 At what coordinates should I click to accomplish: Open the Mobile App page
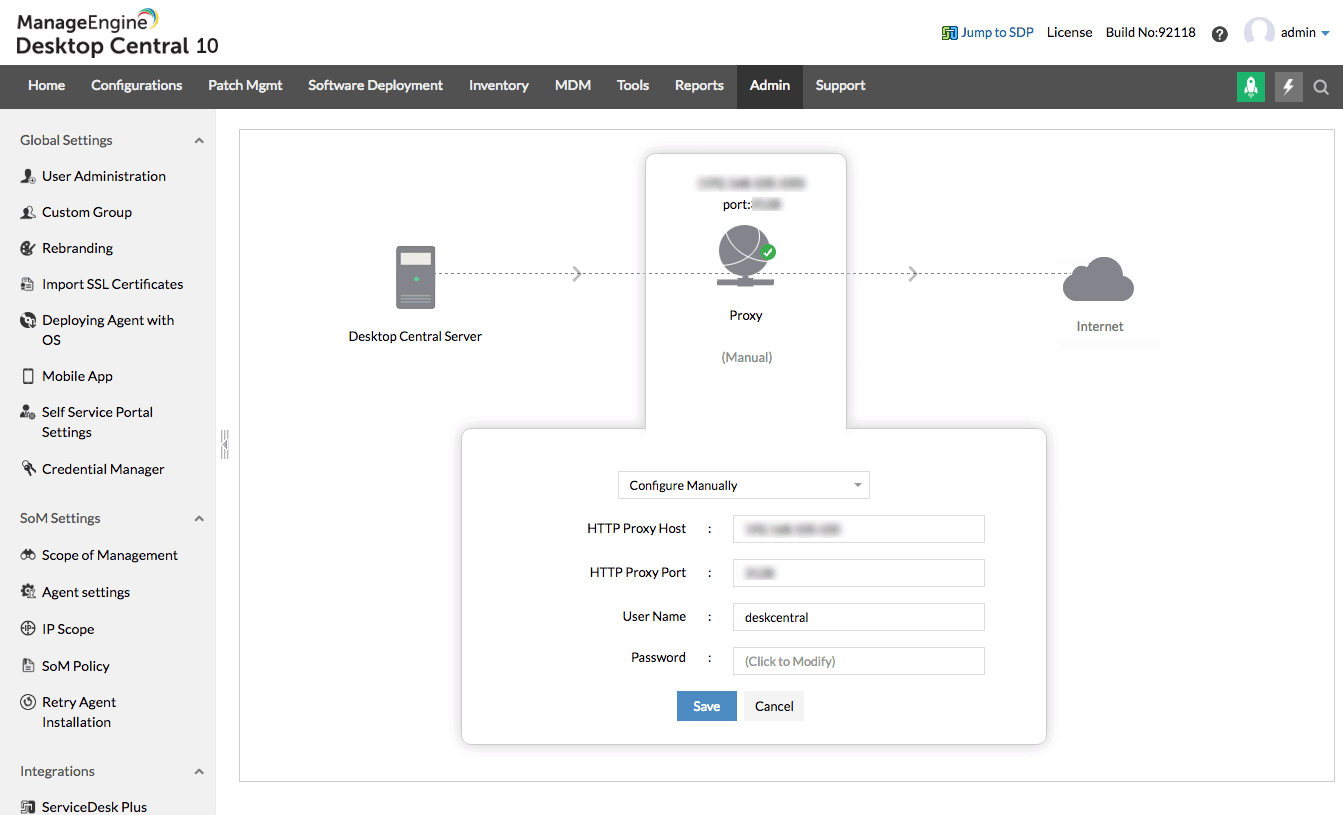coord(77,377)
